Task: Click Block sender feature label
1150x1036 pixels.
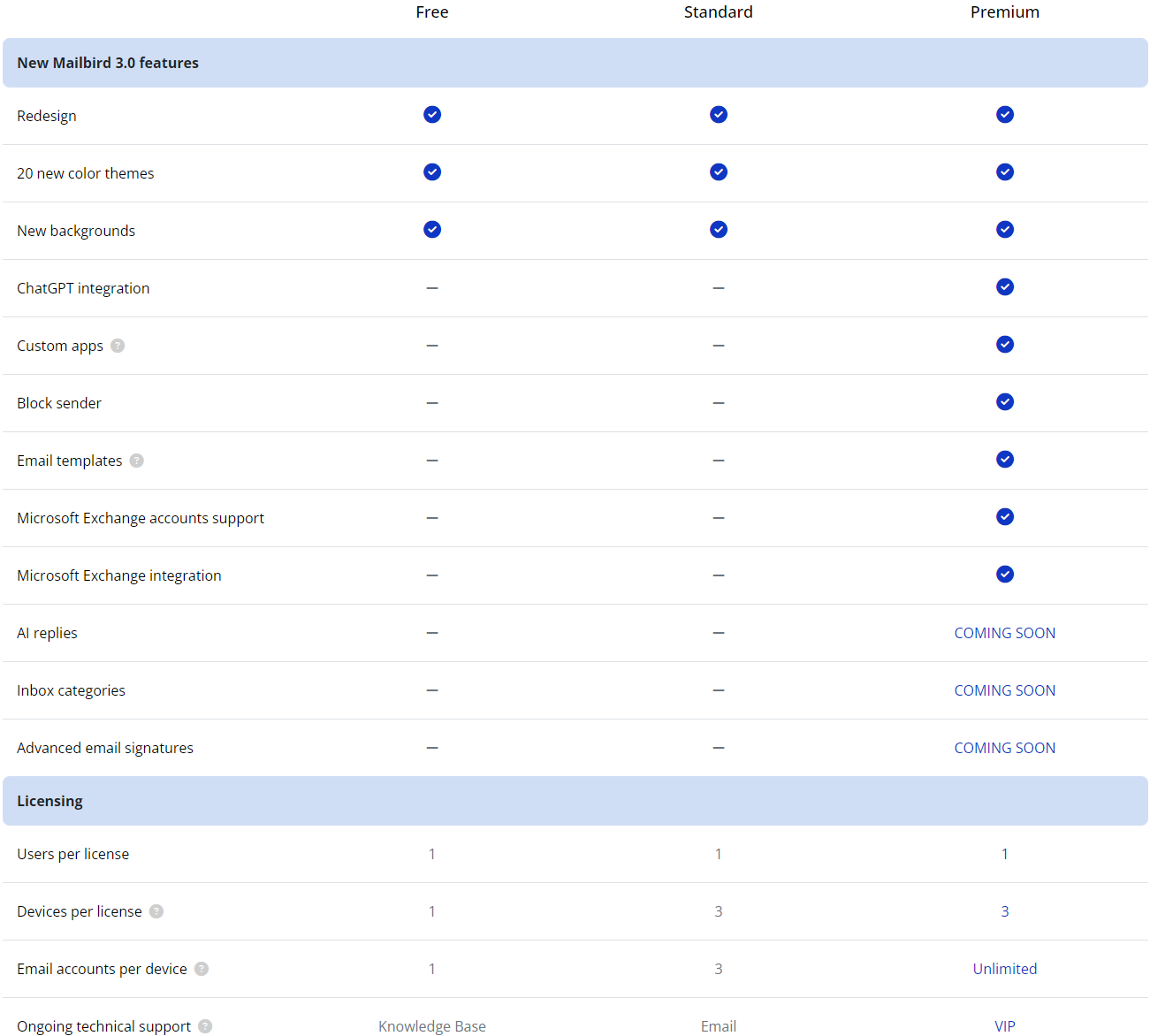Action: 59,403
